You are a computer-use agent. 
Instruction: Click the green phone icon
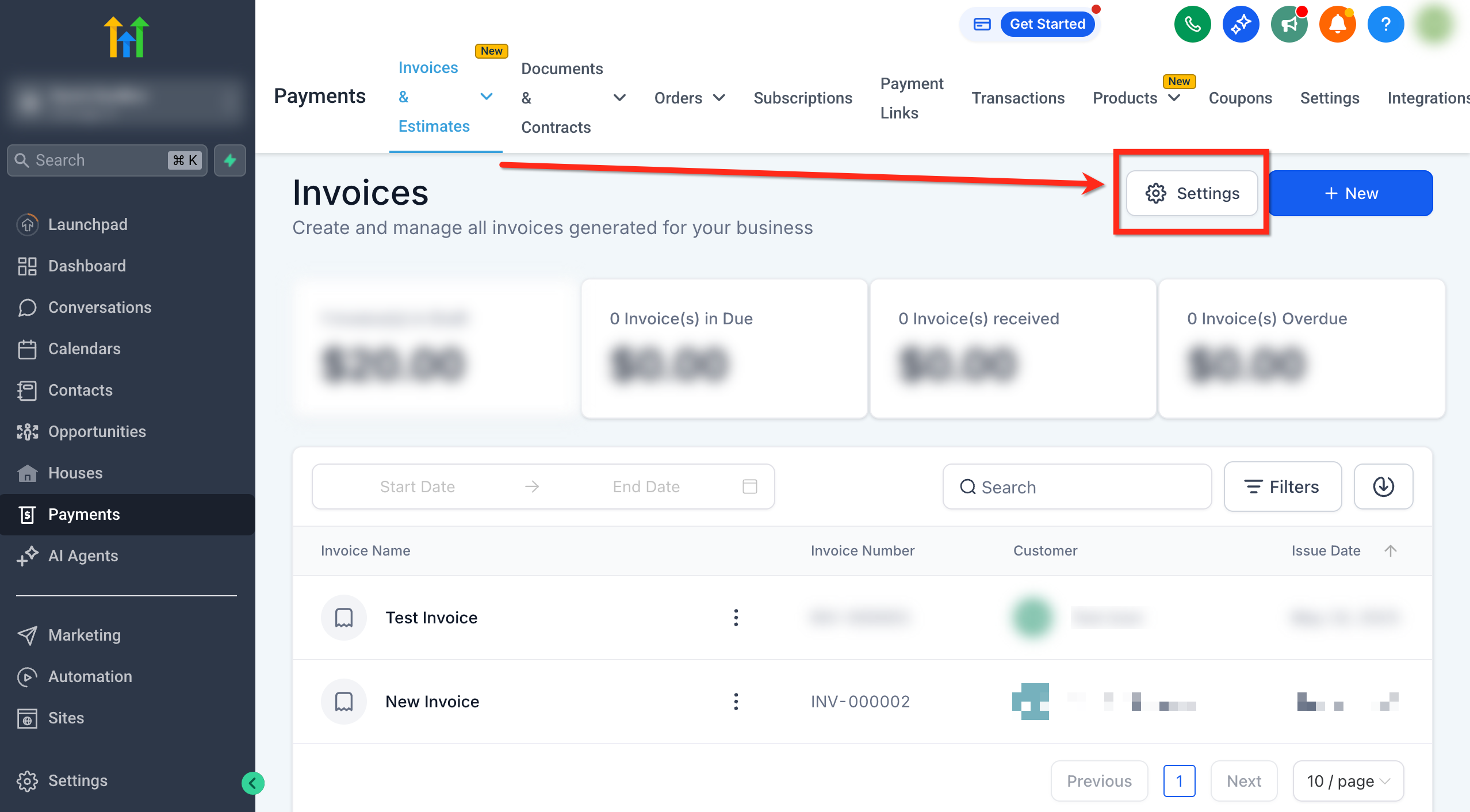click(x=1192, y=24)
